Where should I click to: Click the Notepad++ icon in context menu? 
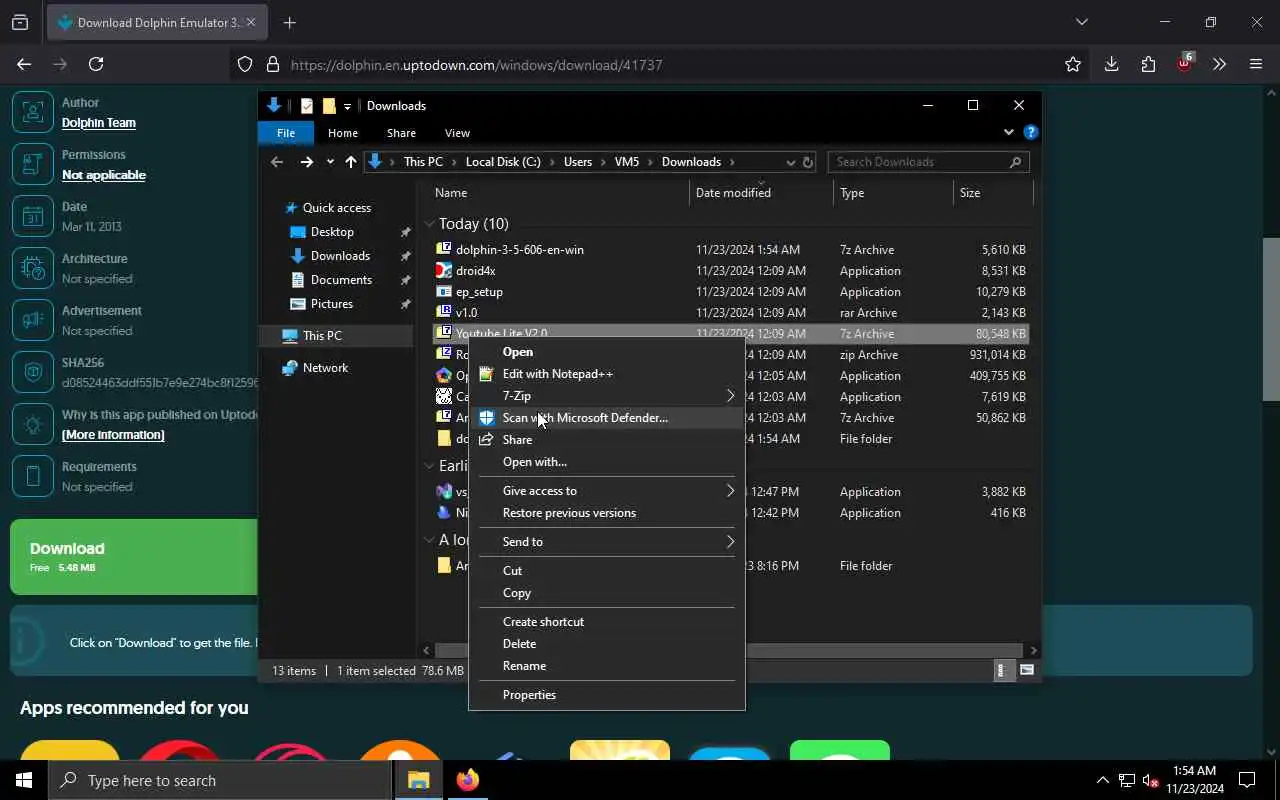point(486,374)
